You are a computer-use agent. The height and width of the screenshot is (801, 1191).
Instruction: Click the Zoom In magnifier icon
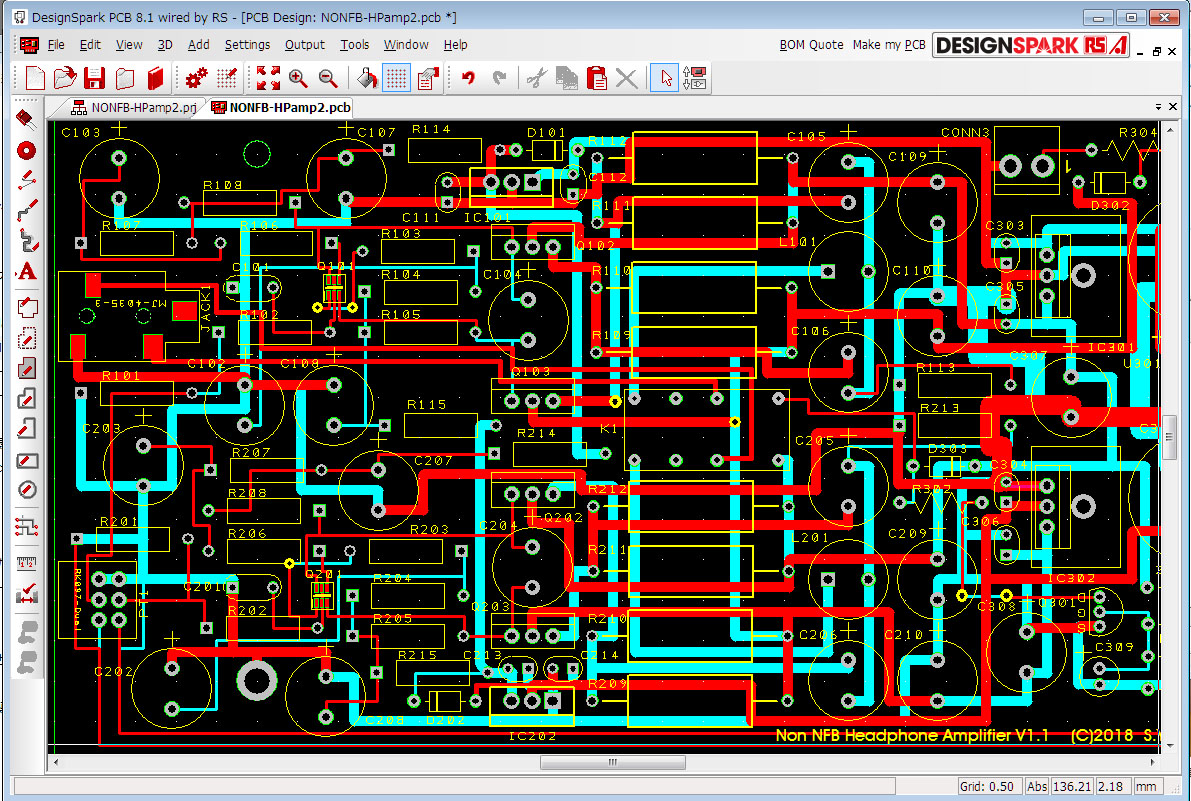(298, 78)
